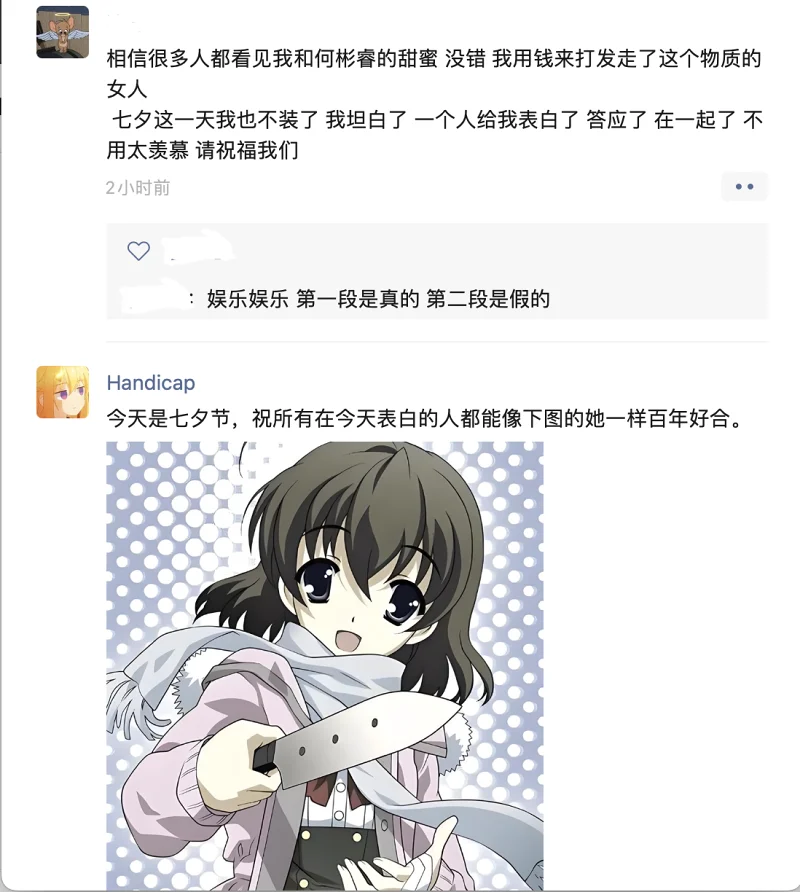View the anime girl image full size
The height and width of the screenshot is (892, 800).
pos(325,666)
